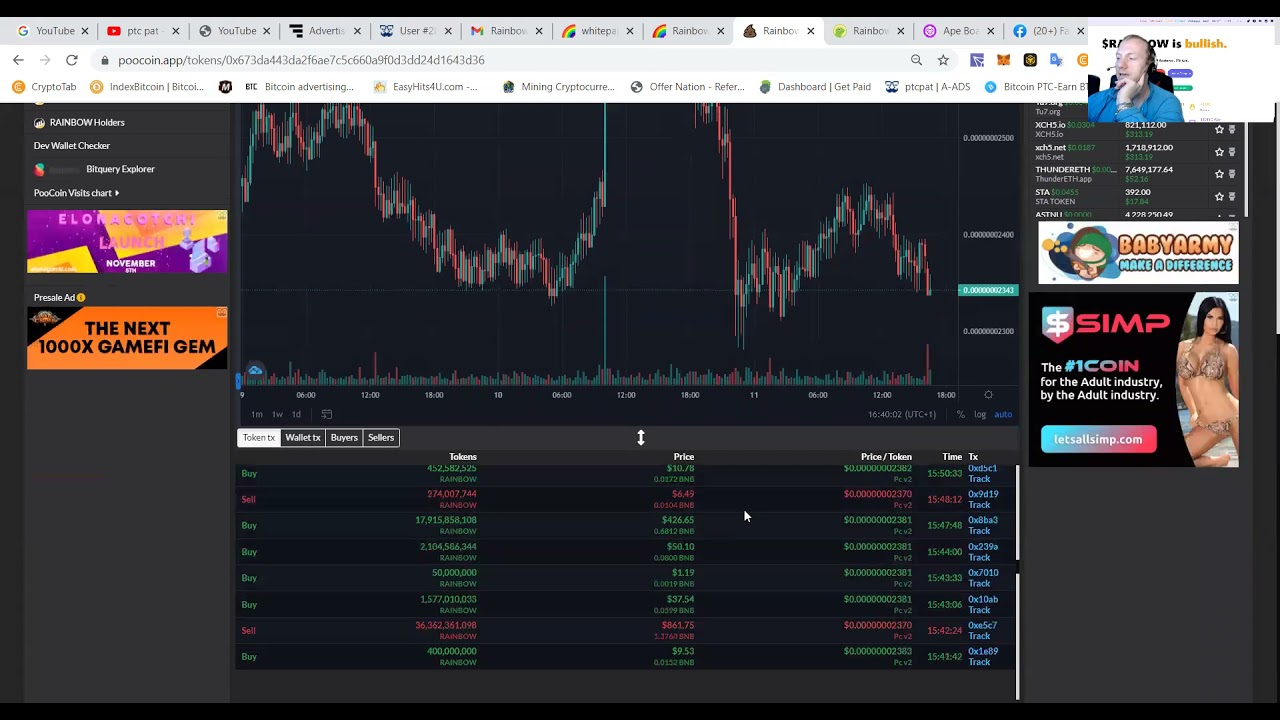The image size is (1280, 720).
Task: Bookmark this page with the star icon
Action: point(943,60)
